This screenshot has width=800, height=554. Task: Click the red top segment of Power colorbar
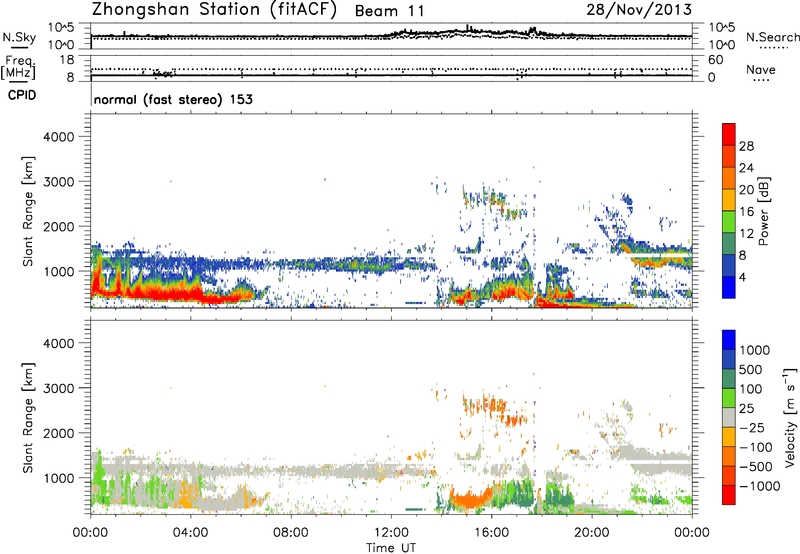tap(729, 134)
